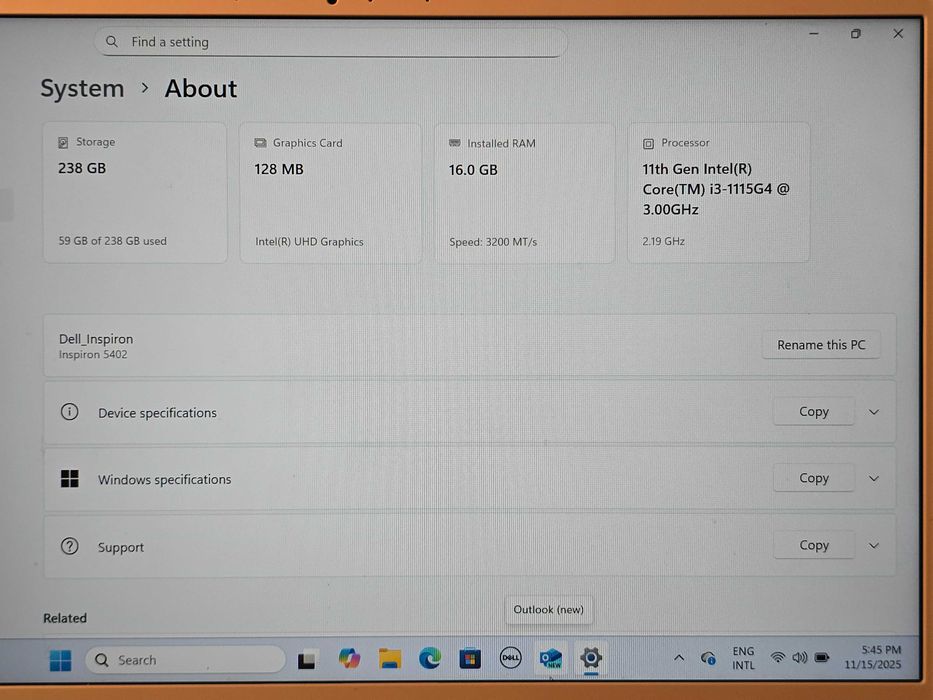Go back to System in the breadcrumb
Image resolution: width=933 pixels, height=700 pixels.
[82, 89]
